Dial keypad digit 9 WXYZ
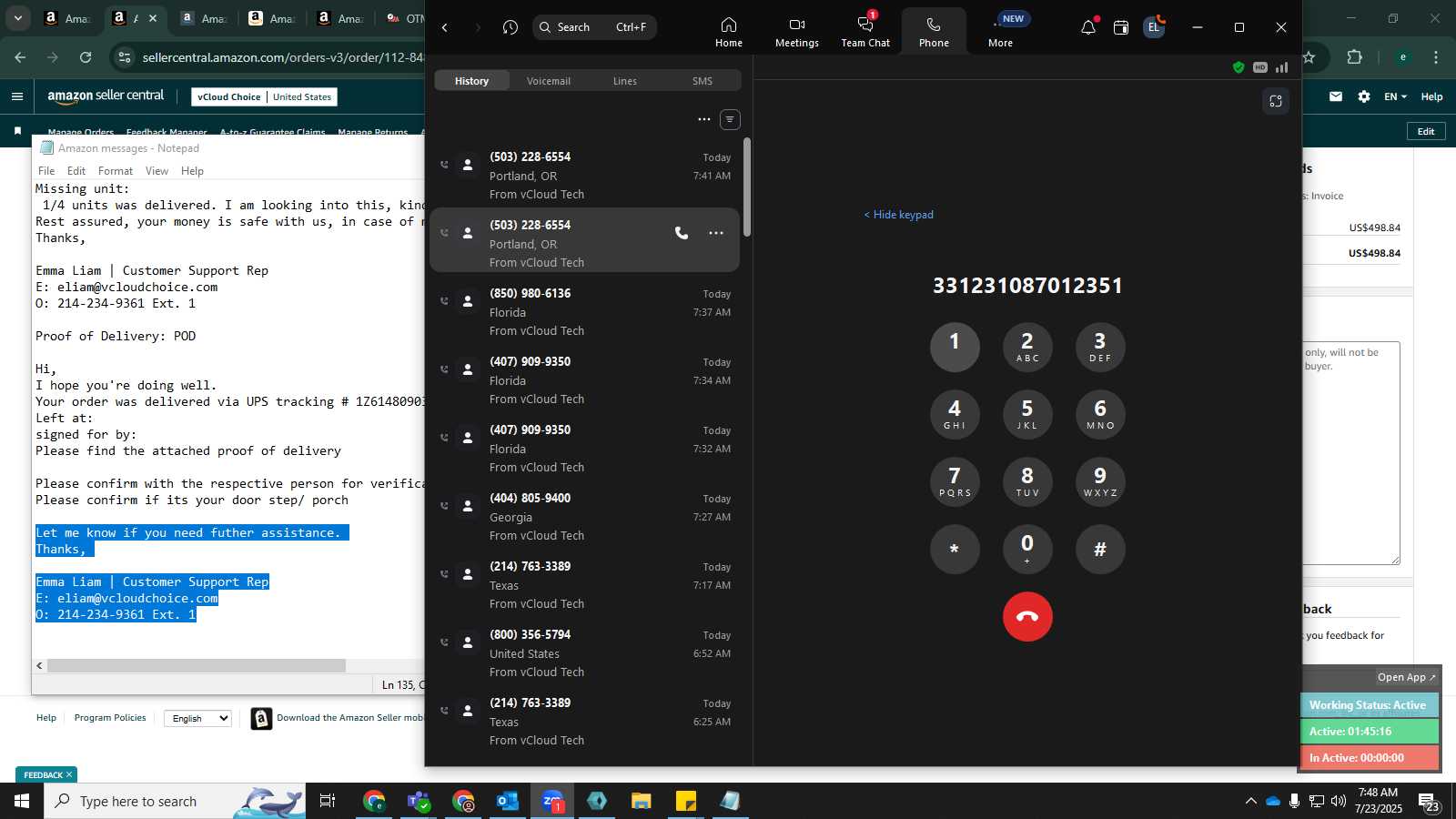The height and width of the screenshot is (819, 1456). [1100, 481]
